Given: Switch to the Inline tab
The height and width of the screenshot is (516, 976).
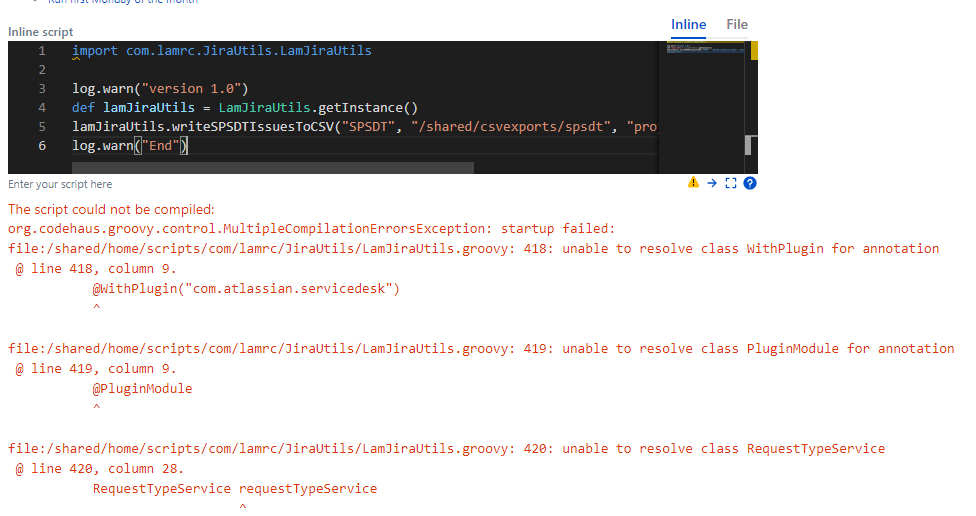Looking at the screenshot, I should tap(688, 24).
